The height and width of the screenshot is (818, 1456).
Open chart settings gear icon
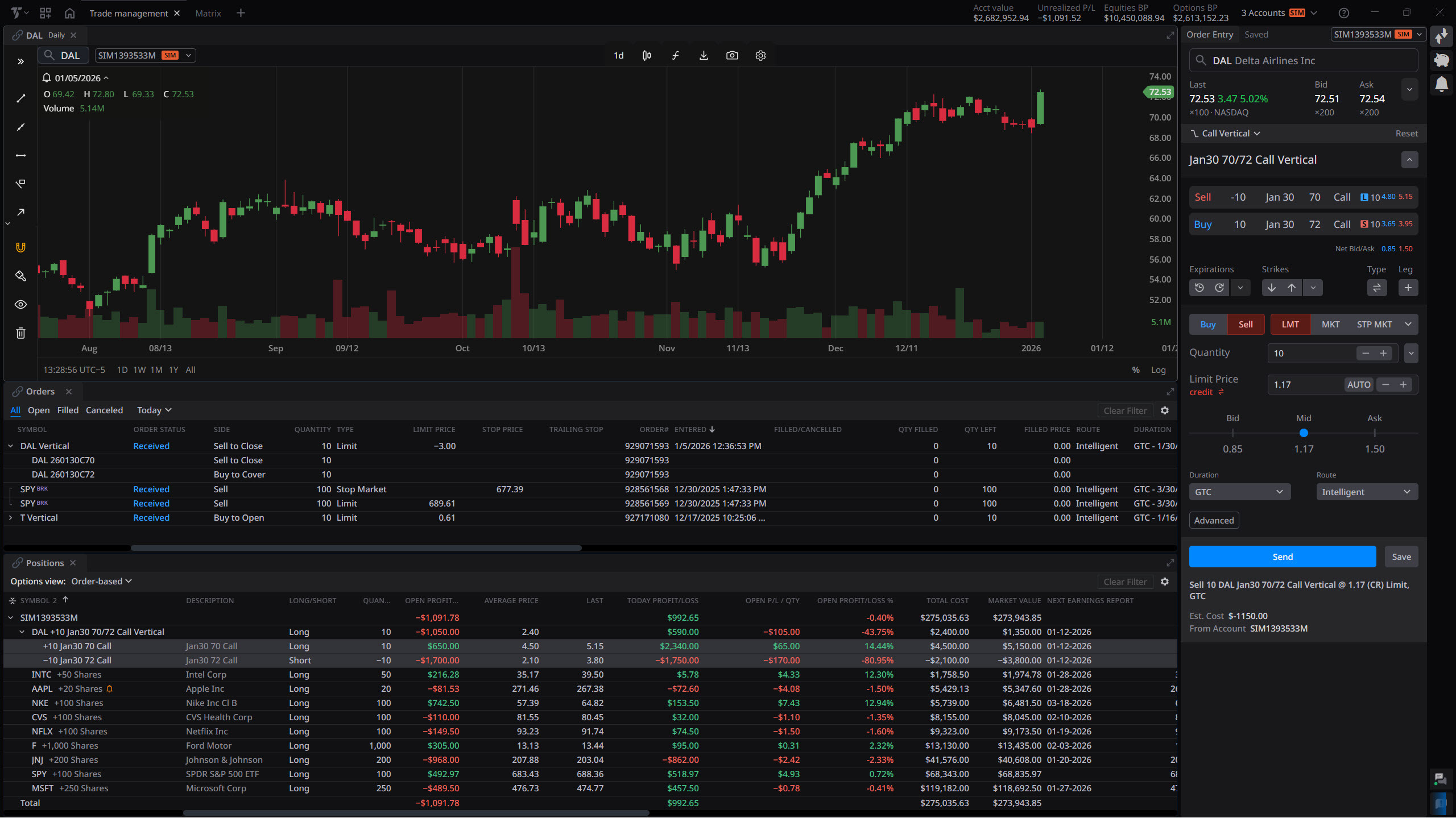[x=760, y=56]
